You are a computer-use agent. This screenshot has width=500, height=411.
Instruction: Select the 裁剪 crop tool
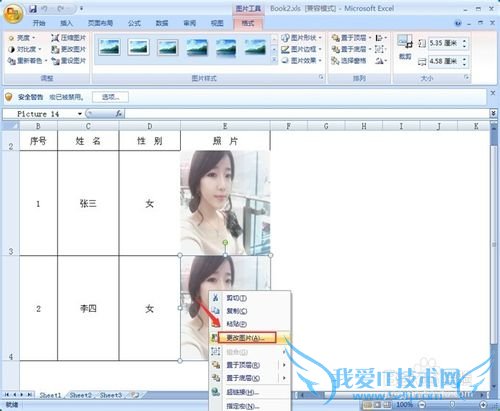(405, 47)
